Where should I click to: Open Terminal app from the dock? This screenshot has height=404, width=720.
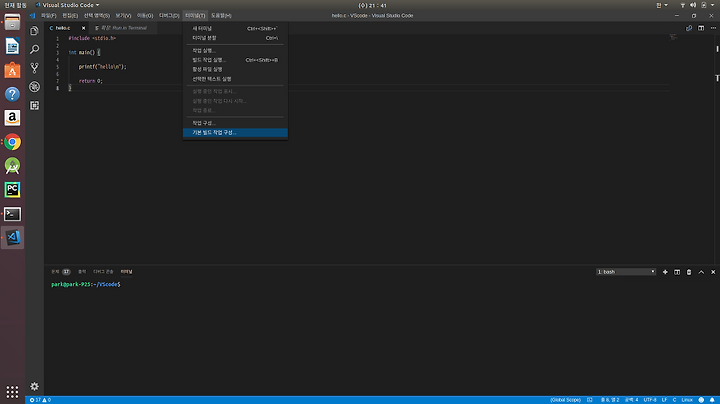(x=12, y=213)
